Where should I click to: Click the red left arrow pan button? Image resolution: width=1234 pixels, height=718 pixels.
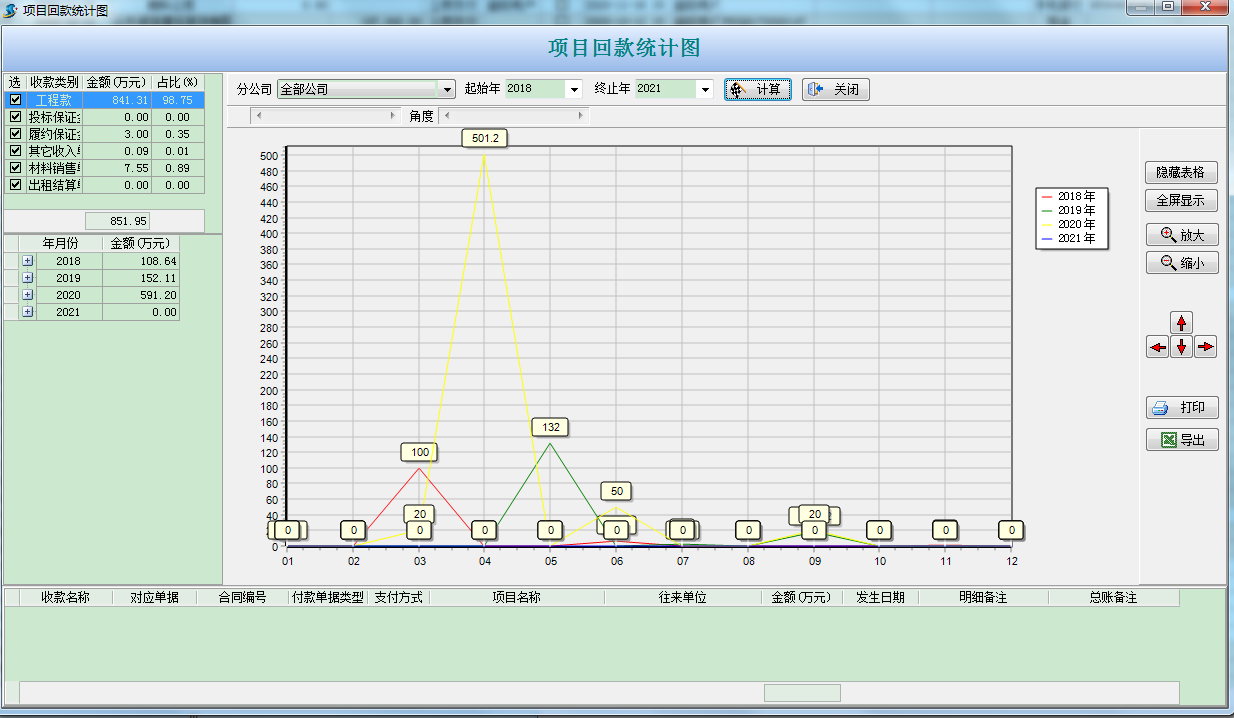pyautogui.click(x=1158, y=347)
